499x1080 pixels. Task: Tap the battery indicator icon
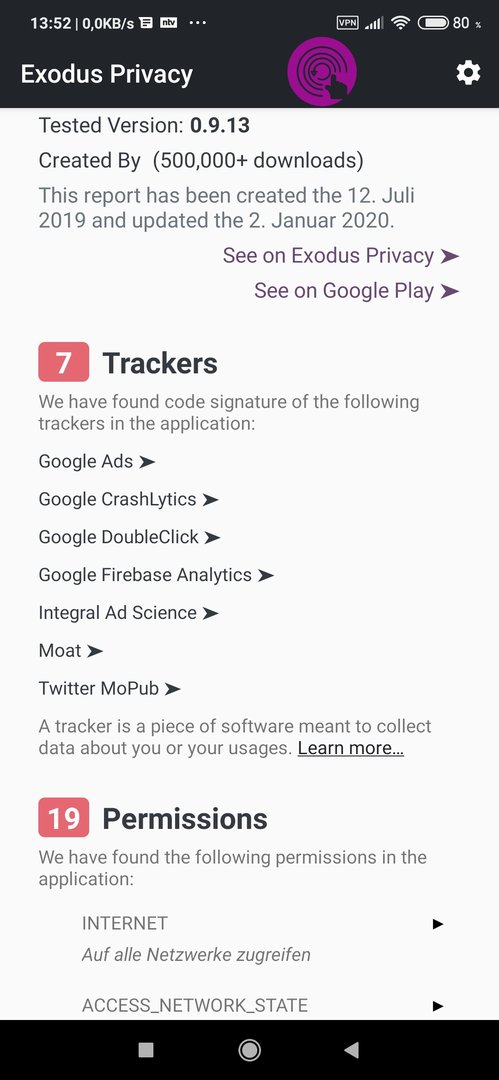(434, 23)
